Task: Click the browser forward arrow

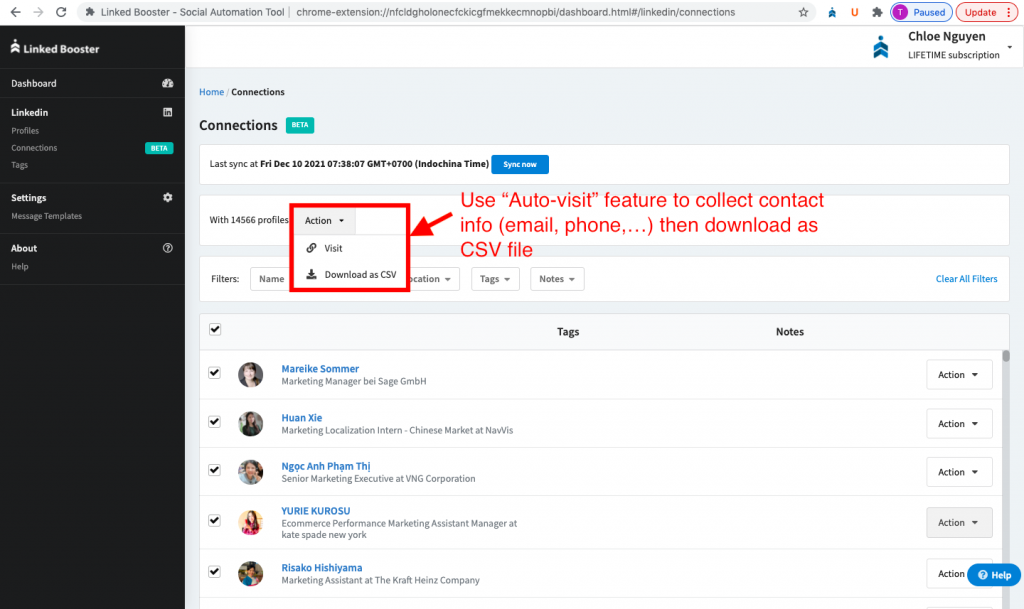Action: pyautogui.click(x=38, y=12)
